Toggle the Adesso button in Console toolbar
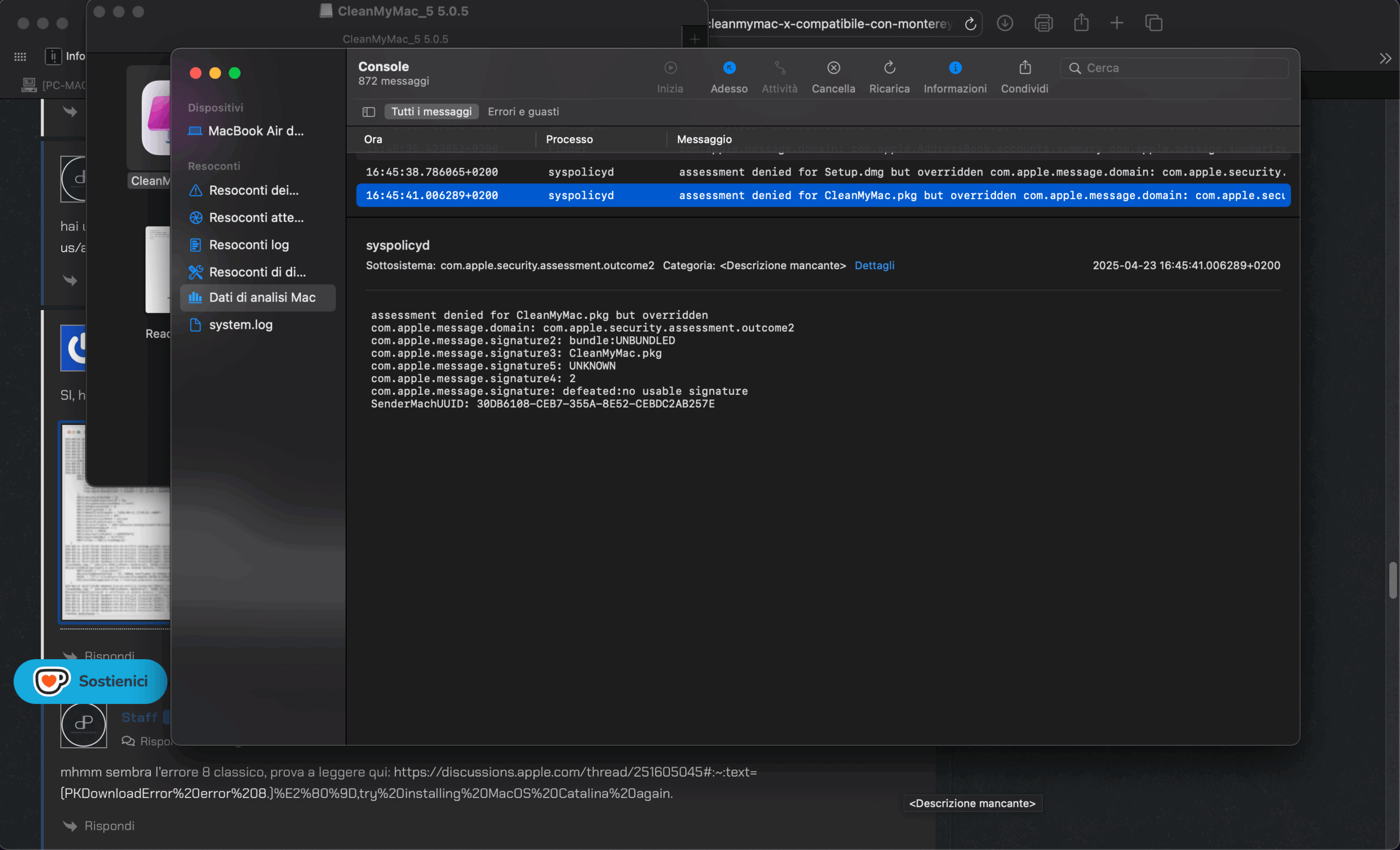This screenshot has height=850, width=1400. point(729,68)
